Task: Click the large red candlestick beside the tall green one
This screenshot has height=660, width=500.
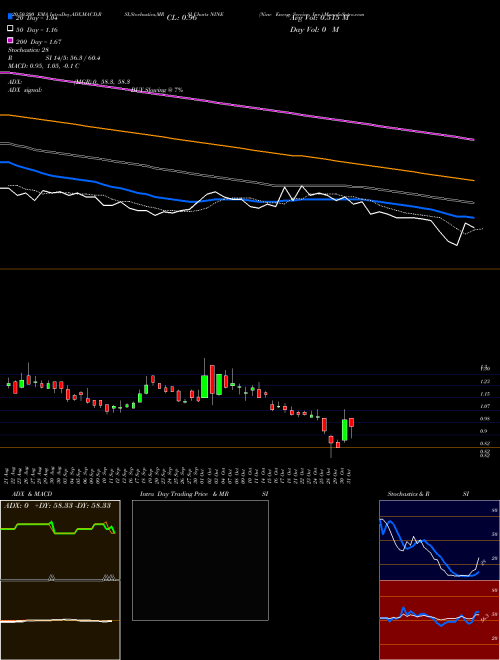Action: [x=213, y=379]
